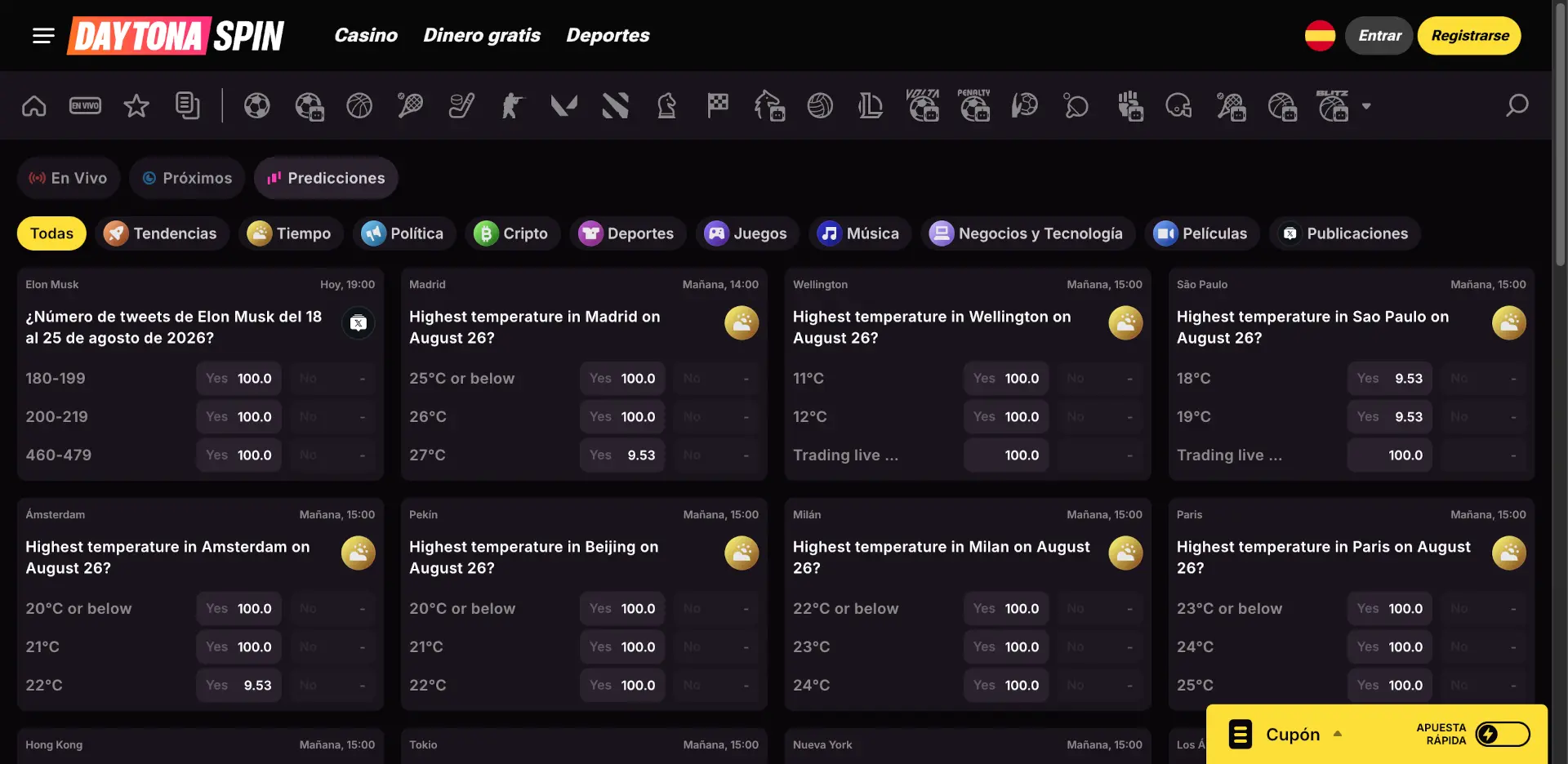Open the Spanish flag language selector

point(1320,35)
